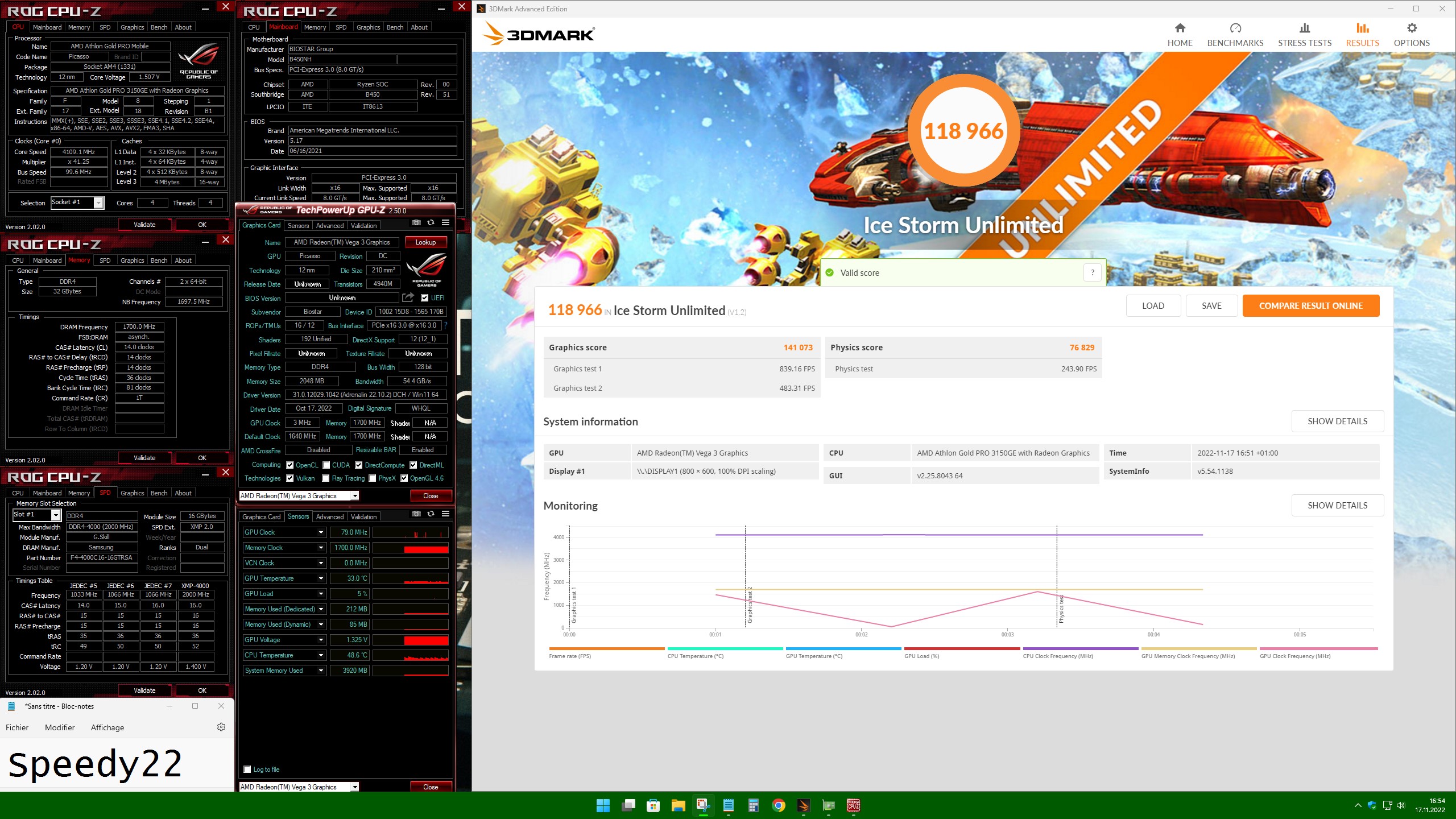Take GPU-Z Graphics Card screenshot with camera icon
1456x819 pixels.
tap(416, 222)
